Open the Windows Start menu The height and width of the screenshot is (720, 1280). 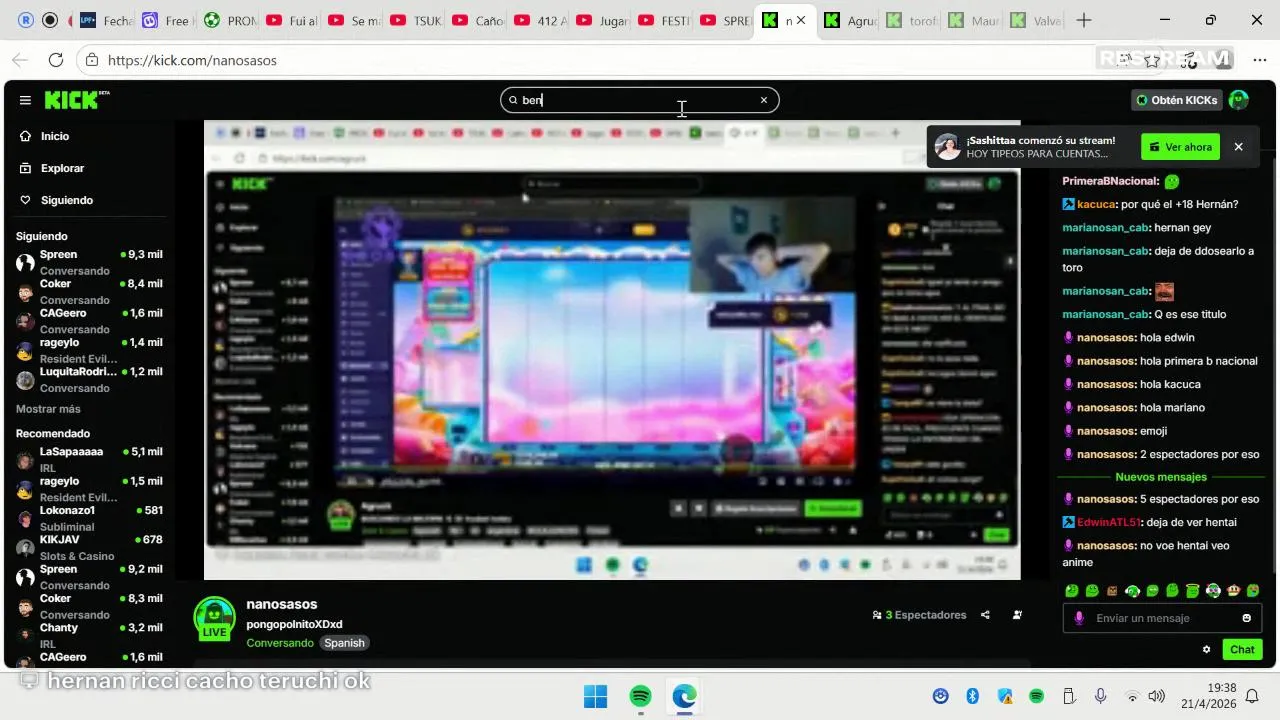point(595,696)
